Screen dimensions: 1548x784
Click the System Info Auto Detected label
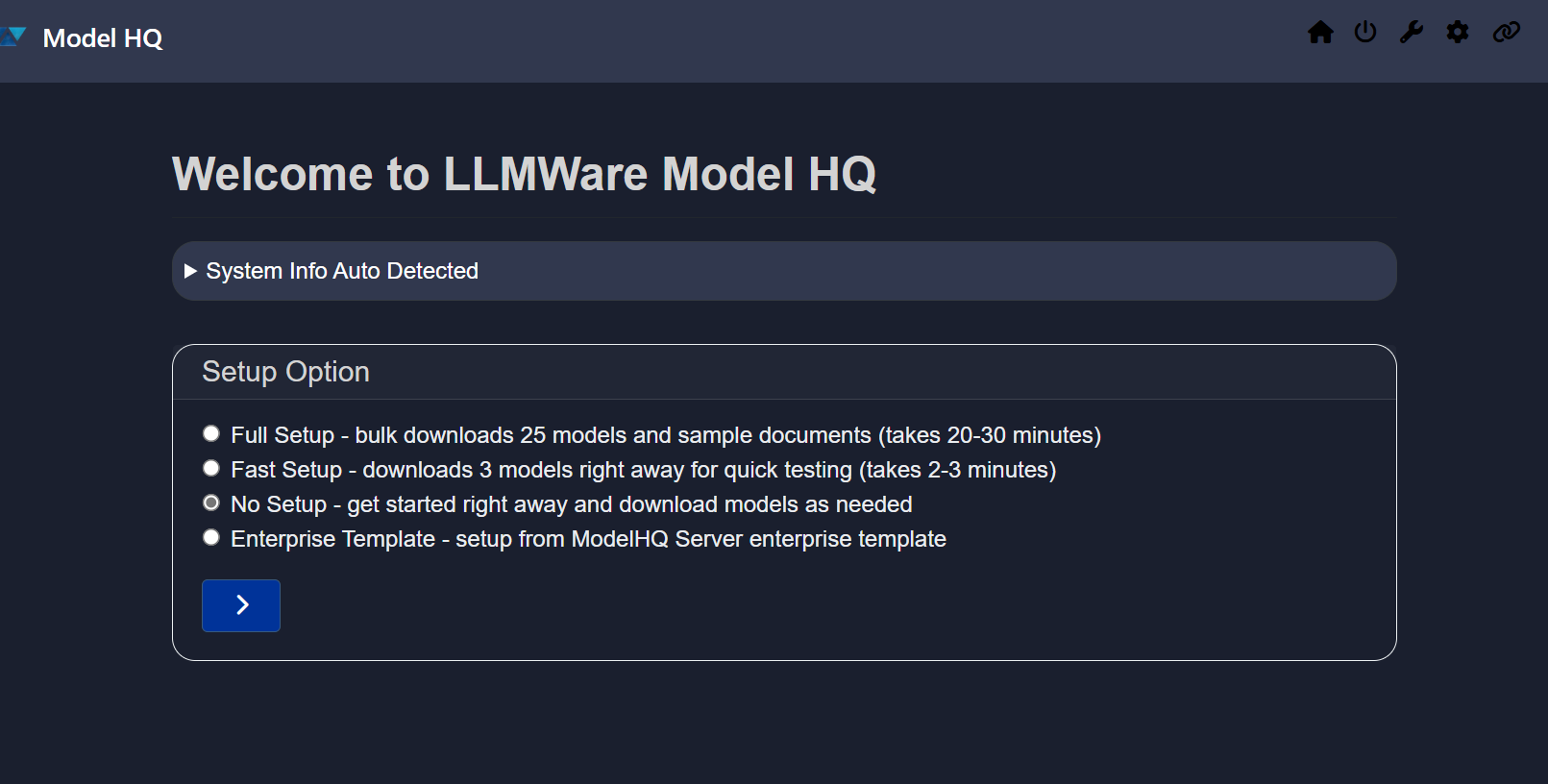click(342, 271)
